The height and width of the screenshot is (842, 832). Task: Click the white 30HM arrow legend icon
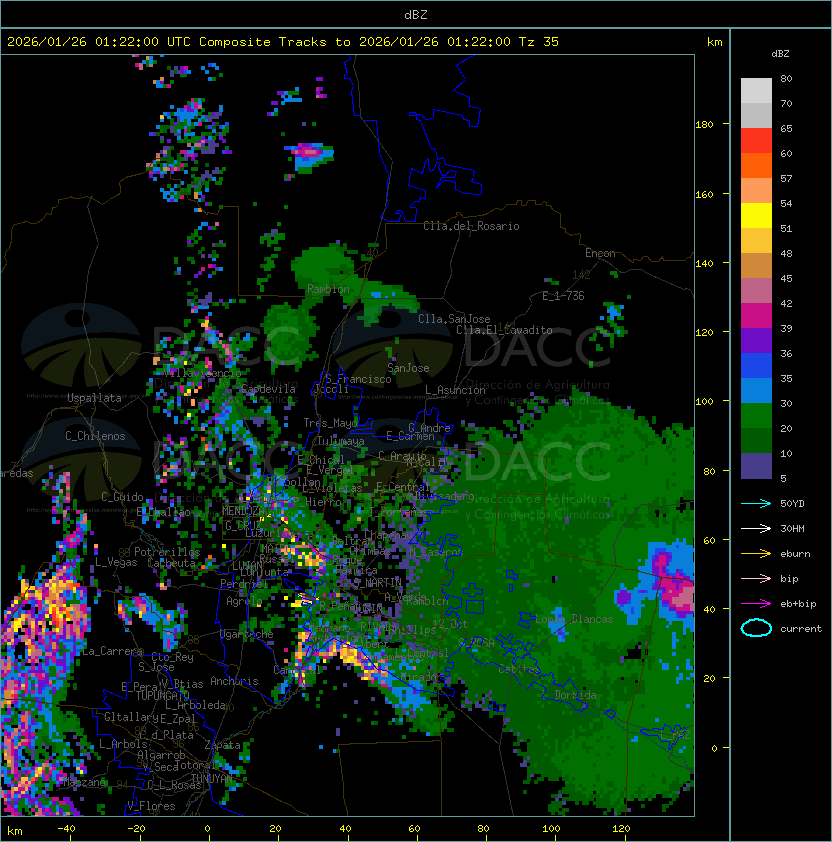pyautogui.click(x=756, y=528)
